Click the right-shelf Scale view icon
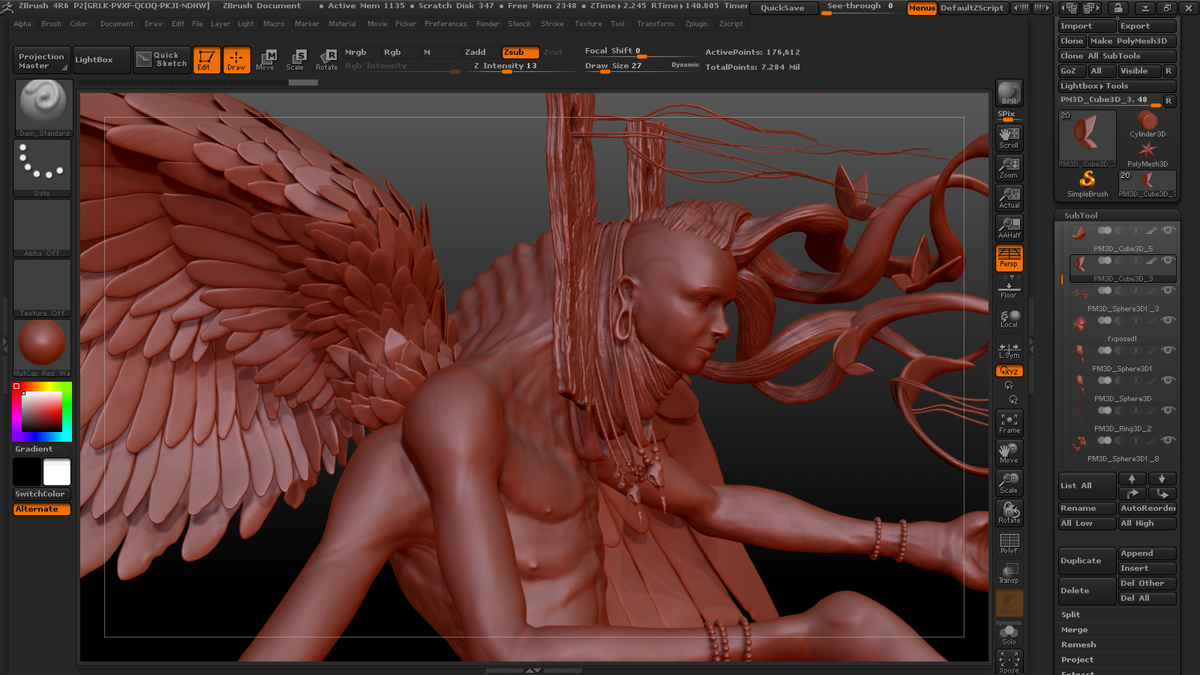Viewport: 1200px width, 675px height. coord(1009,483)
